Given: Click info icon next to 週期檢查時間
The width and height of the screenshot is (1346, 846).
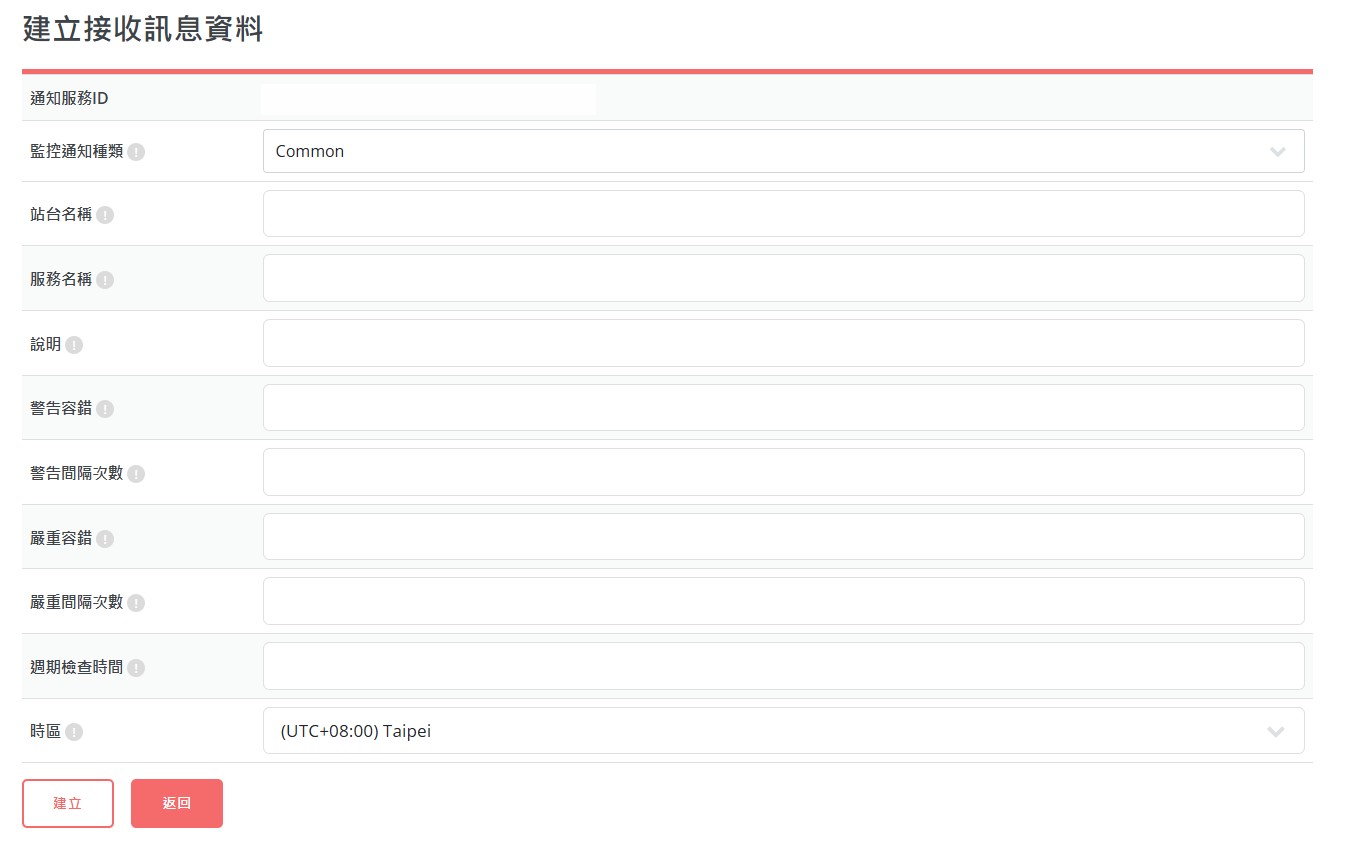Looking at the screenshot, I should (136, 668).
